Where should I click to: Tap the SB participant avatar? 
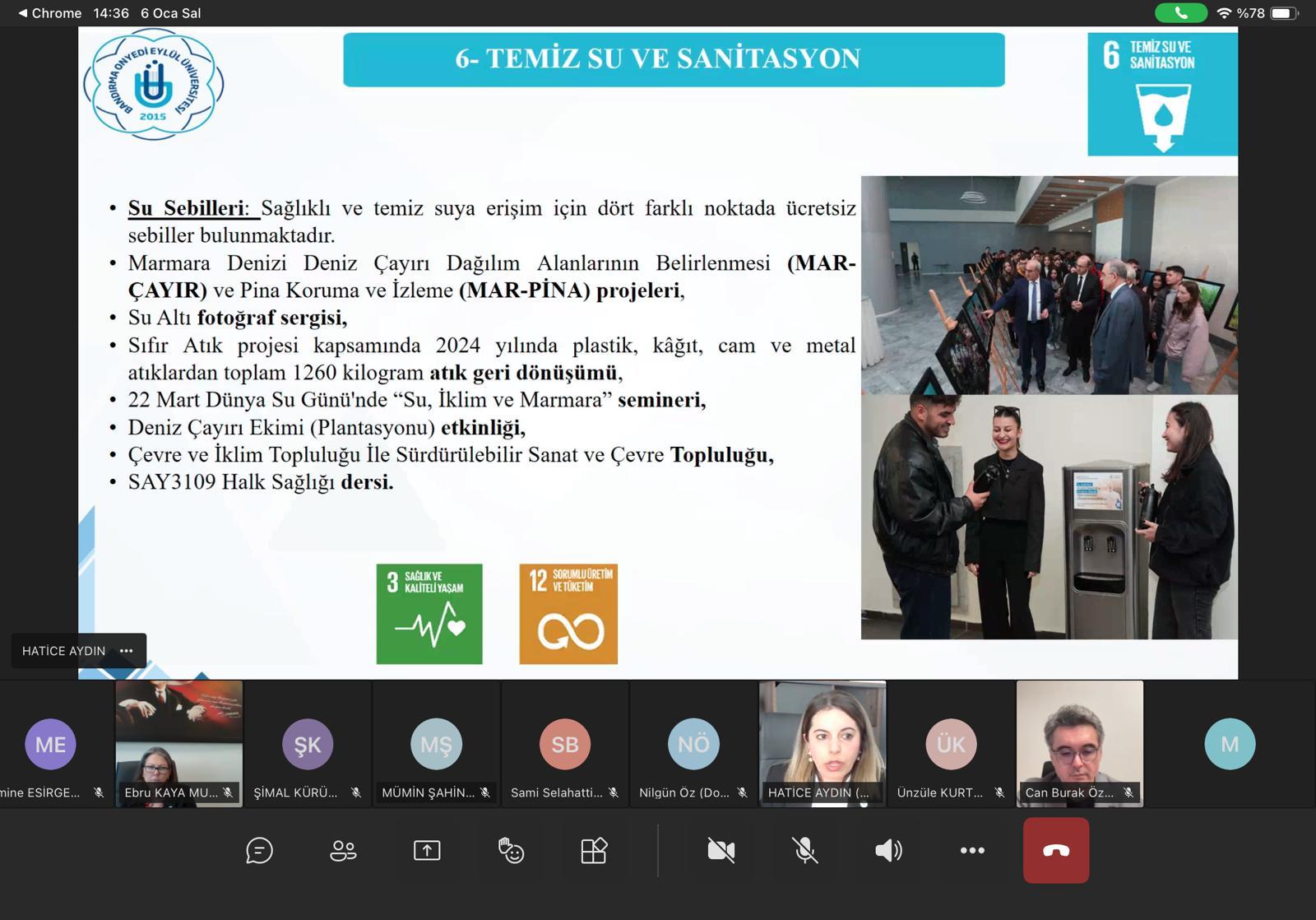[565, 744]
